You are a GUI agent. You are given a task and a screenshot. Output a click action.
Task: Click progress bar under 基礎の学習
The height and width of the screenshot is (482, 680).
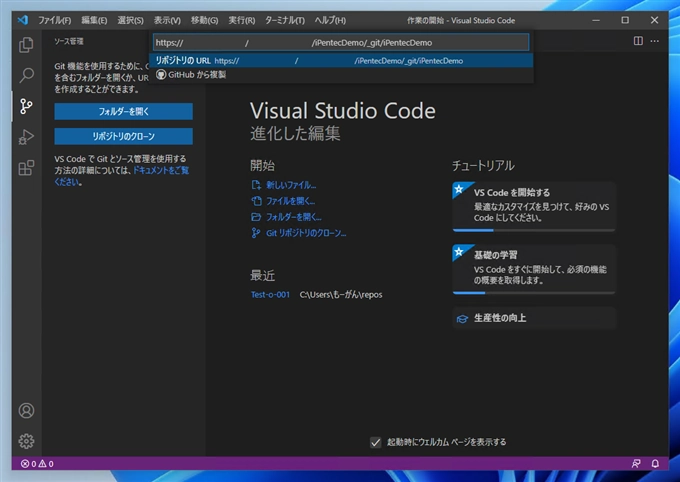click(534, 293)
